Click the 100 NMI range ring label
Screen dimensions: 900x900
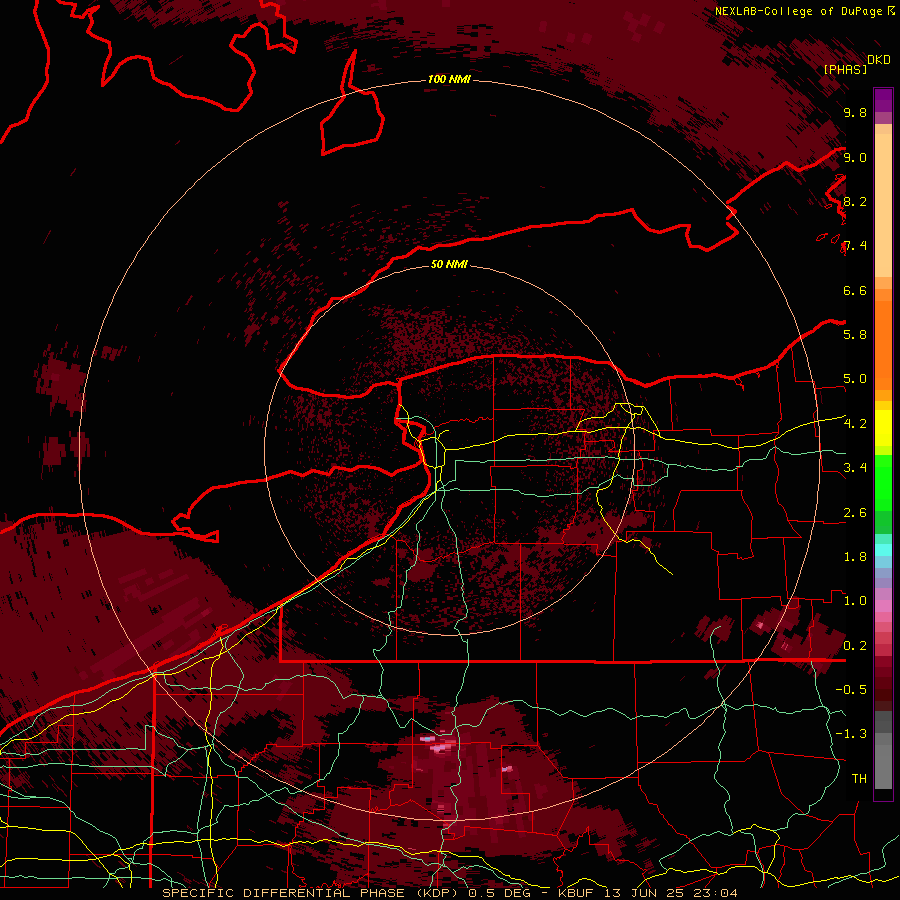point(449,79)
